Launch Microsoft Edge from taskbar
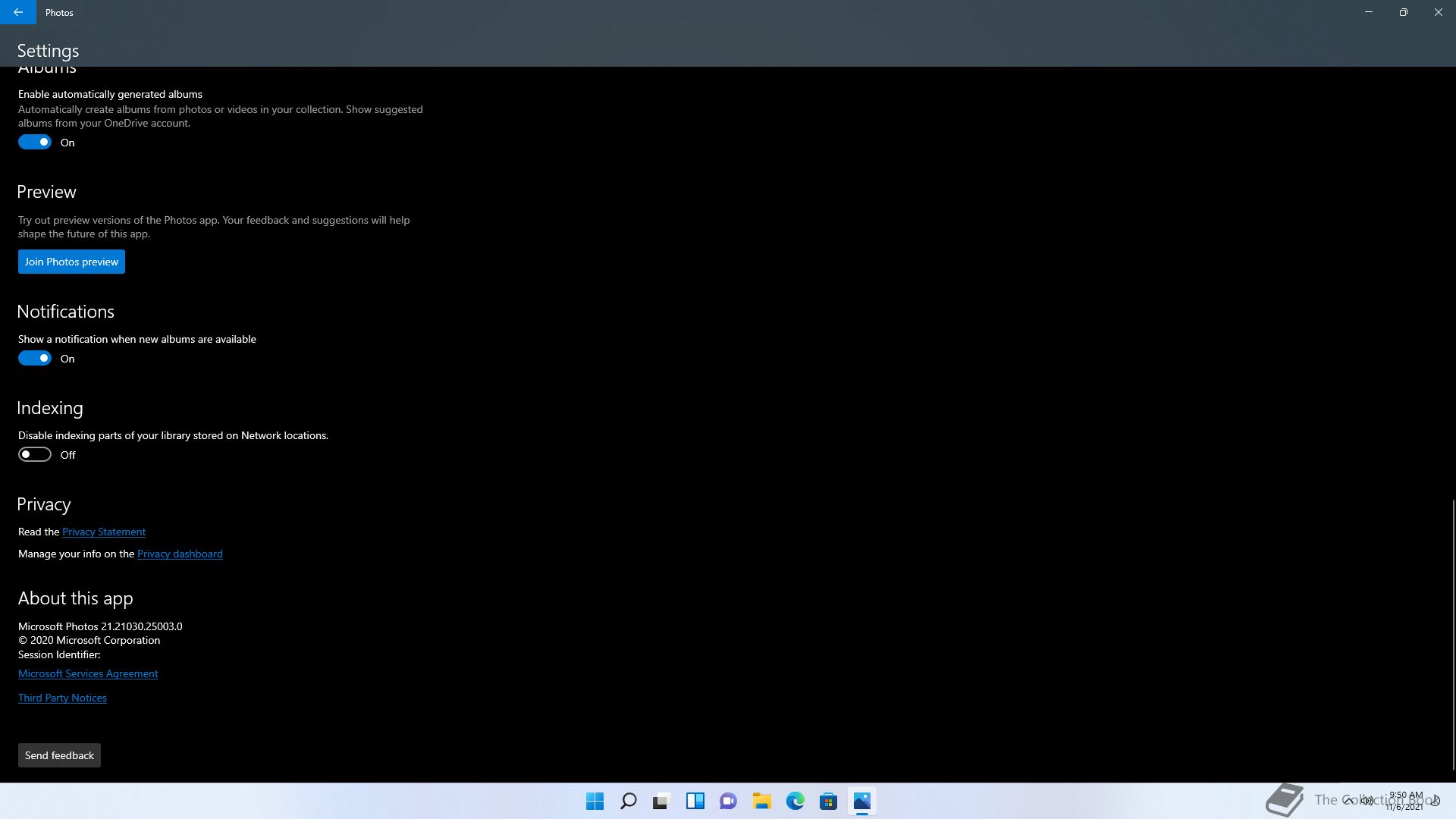The height and width of the screenshot is (819, 1456). 795,801
